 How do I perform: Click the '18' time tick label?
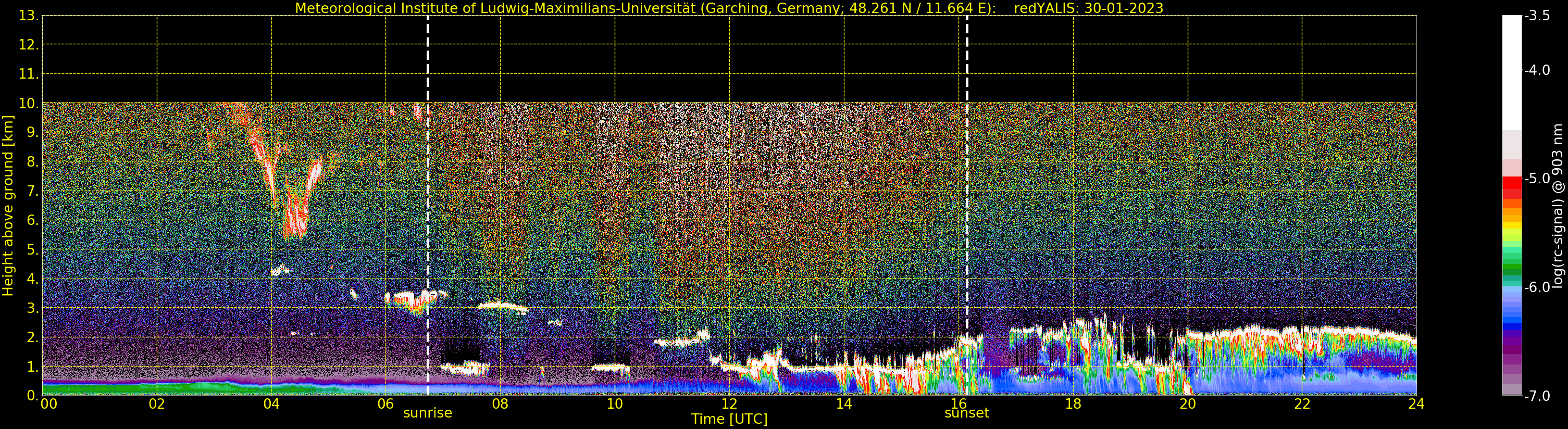pos(1073,404)
